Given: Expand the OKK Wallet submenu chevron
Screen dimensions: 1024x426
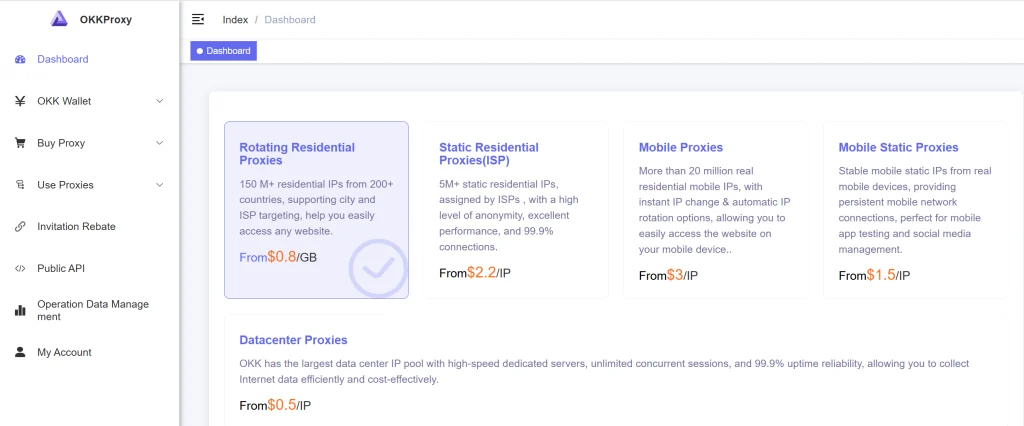Looking at the screenshot, I should [x=160, y=101].
